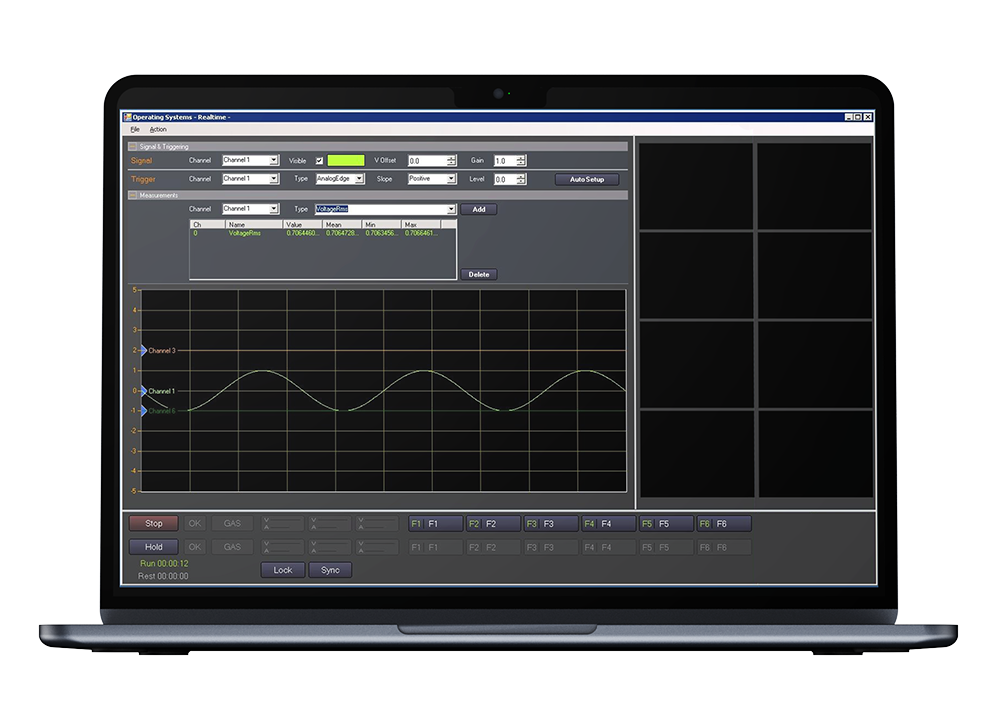Click the GAS button beside Hold
This screenshot has height=704, width=1000.
coord(232,547)
